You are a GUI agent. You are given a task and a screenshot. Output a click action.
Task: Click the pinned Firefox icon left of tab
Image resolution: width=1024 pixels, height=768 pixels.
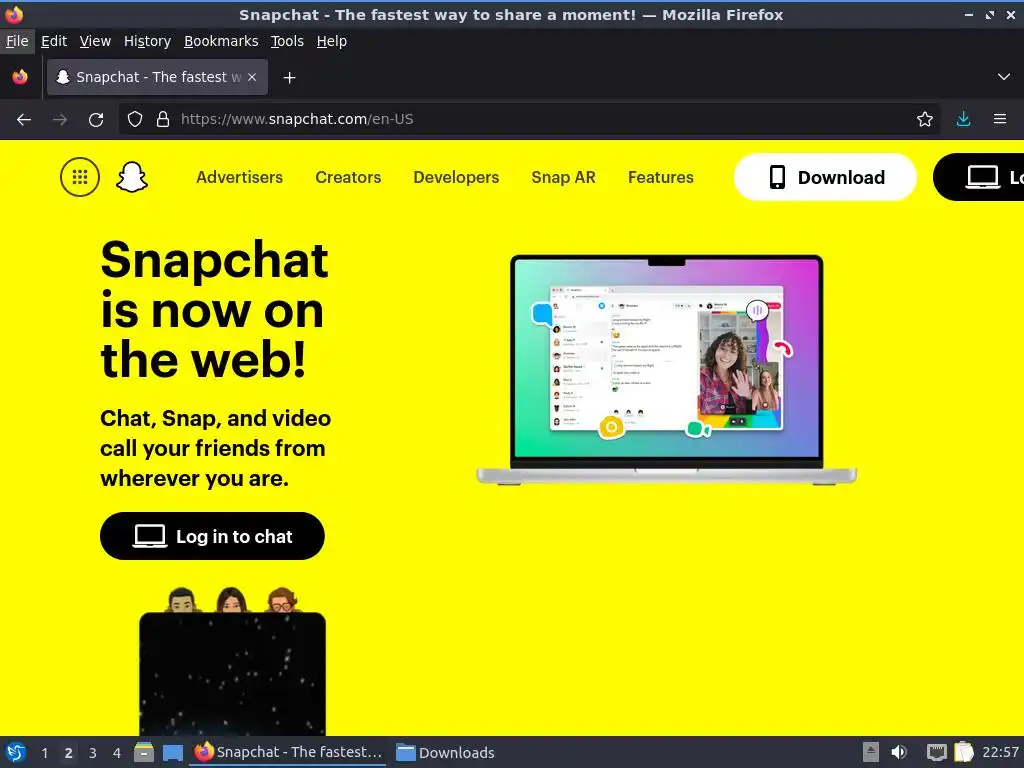[x=20, y=77]
